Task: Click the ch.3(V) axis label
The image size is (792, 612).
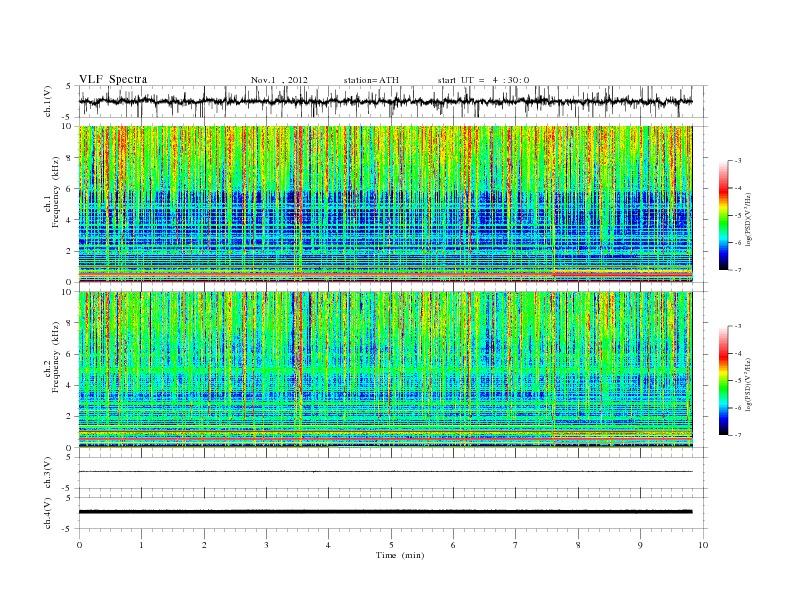Action: click(x=48, y=473)
